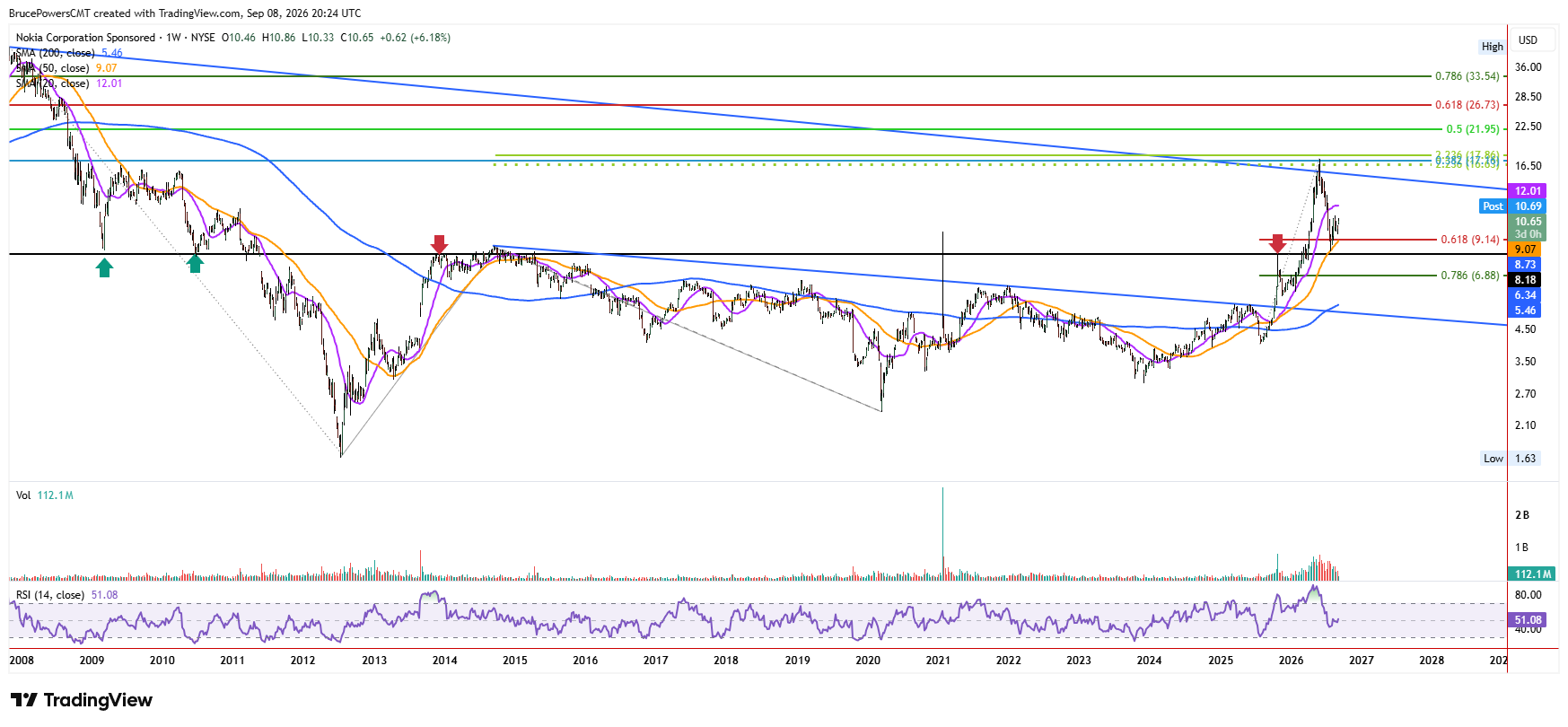Image resolution: width=1568 pixels, height=727 pixels.
Task: Click the Low 1.63 marker label
Action: coord(1510,459)
